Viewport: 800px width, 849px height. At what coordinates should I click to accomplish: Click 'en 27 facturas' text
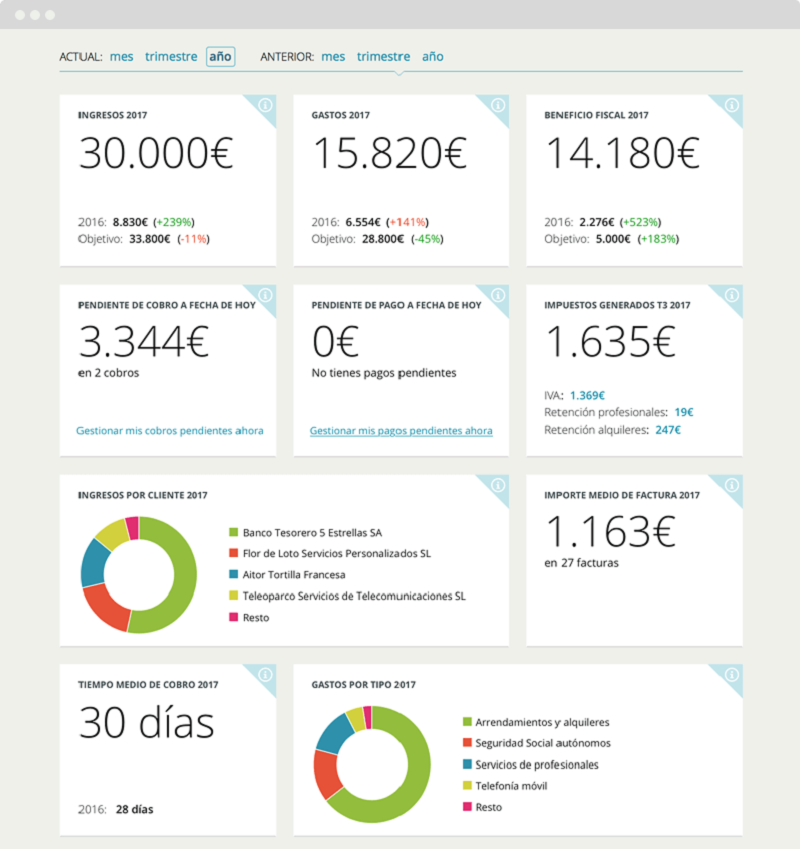point(581,563)
